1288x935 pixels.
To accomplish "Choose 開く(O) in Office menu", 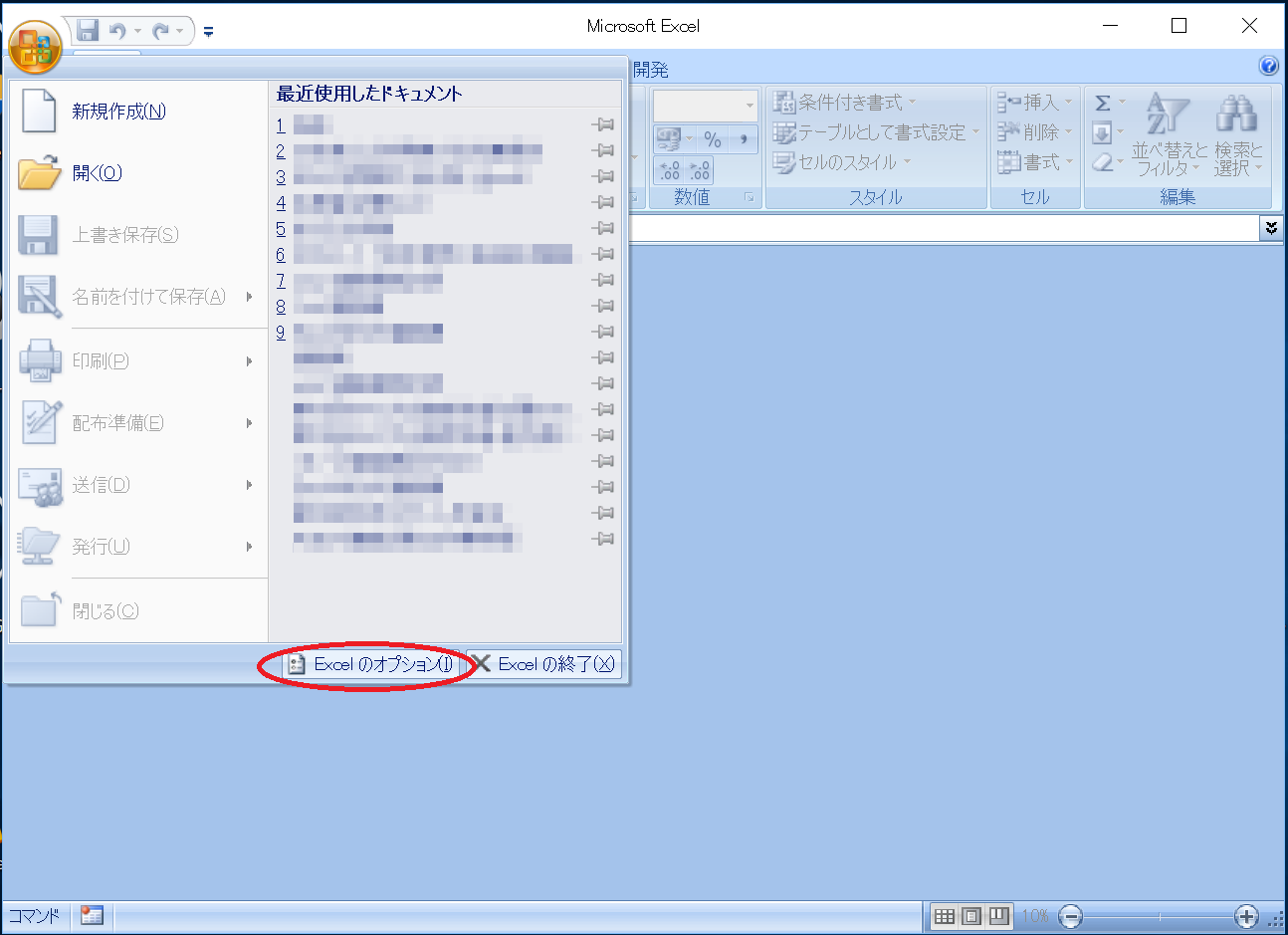I will 139,172.
